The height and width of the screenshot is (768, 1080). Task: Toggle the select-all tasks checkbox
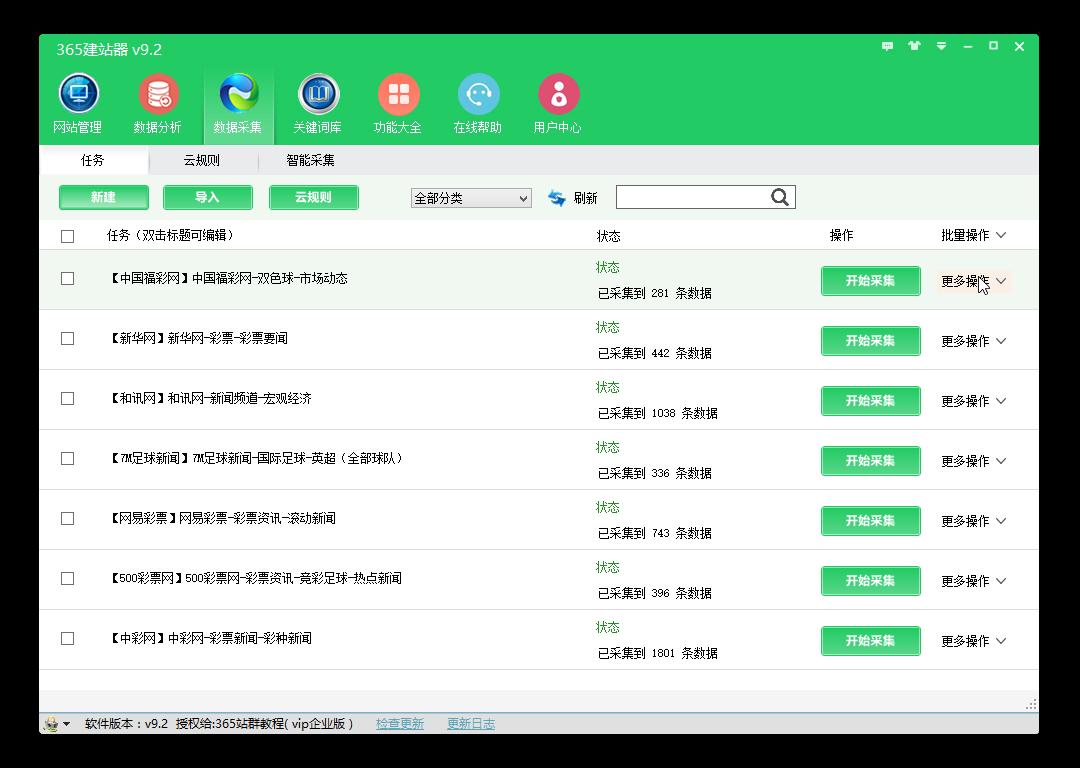coord(68,236)
